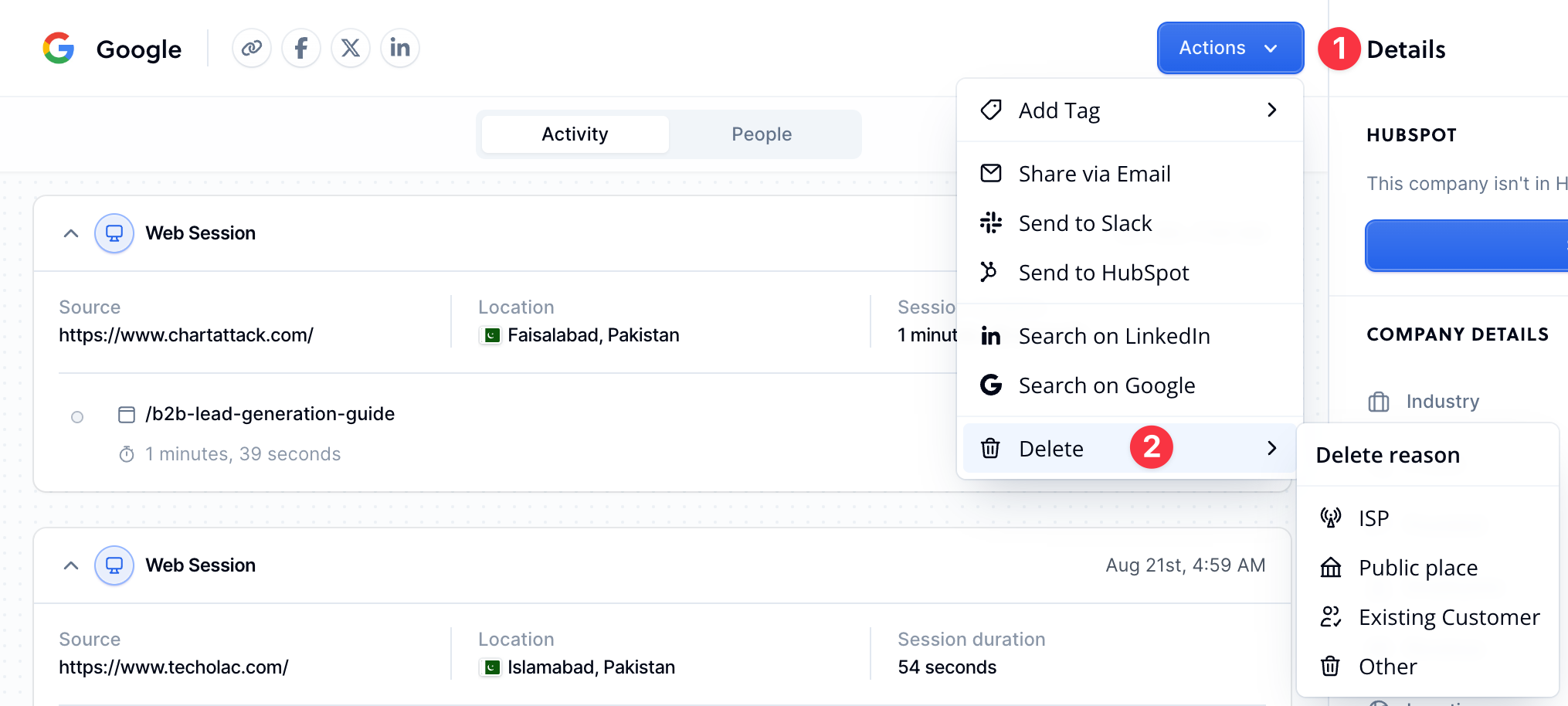The height and width of the screenshot is (706, 1568).
Task: Click the HubSpot sprocket icon in menu
Action: tap(989, 272)
